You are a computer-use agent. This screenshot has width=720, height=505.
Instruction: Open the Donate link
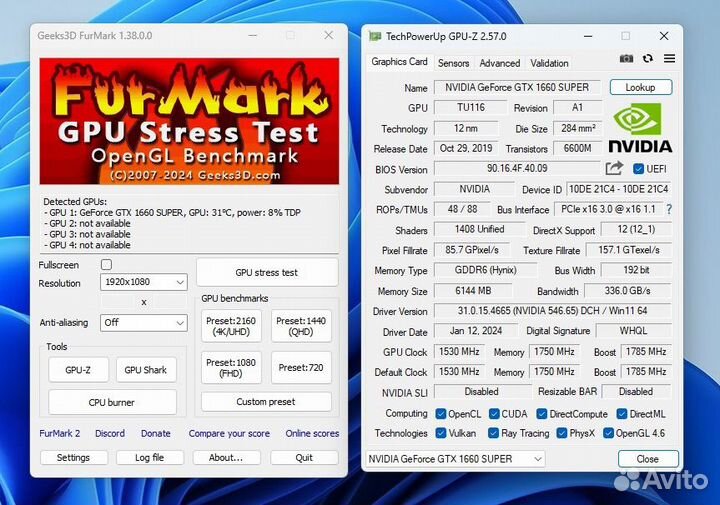pyautogui.click(x=156, y=433)
